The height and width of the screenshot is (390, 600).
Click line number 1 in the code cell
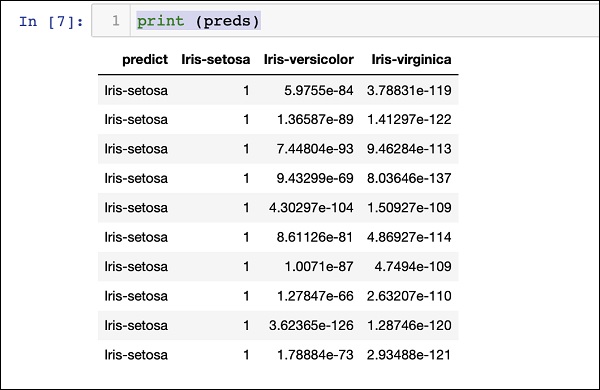coord(116,21)
